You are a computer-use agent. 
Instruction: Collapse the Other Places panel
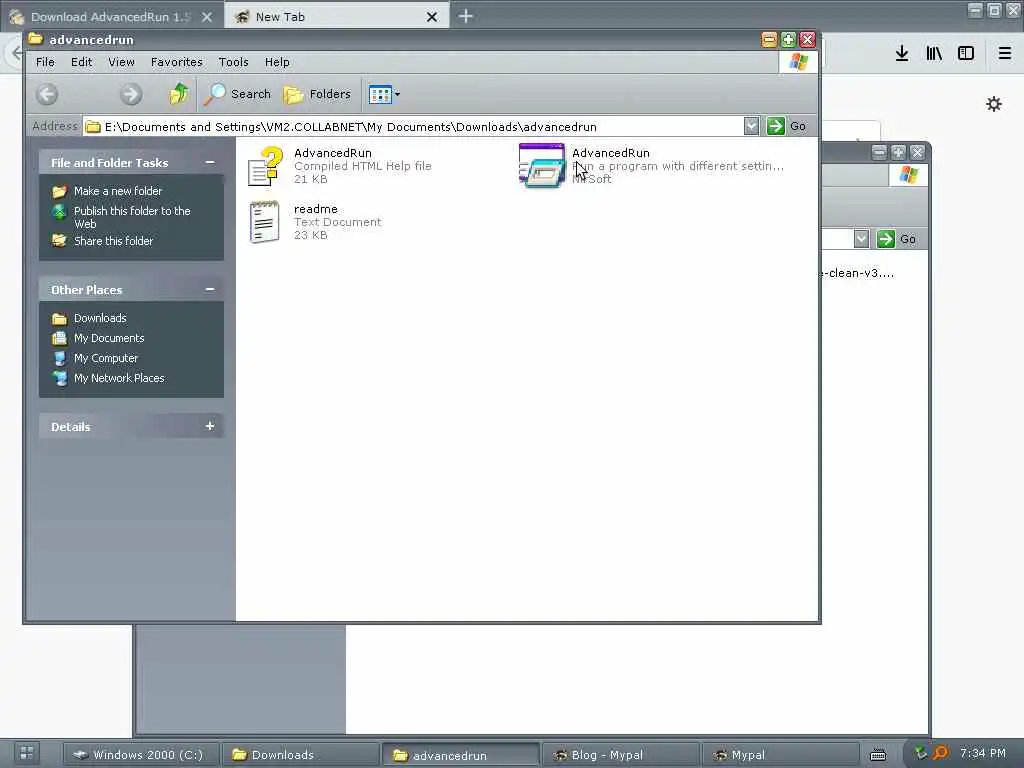(x=210, y=289)
